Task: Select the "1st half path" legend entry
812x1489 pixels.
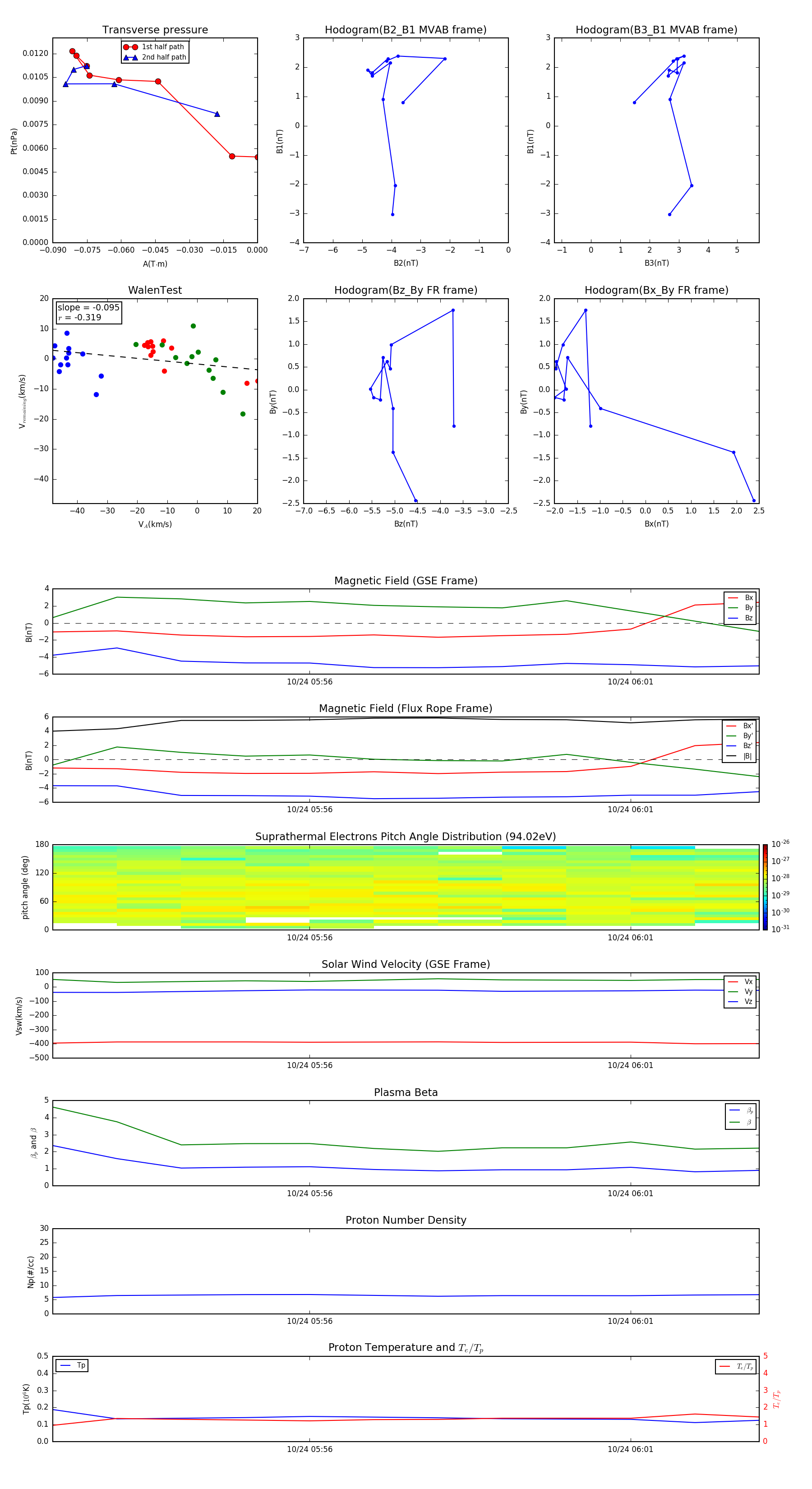Action: click(x=154, y=47)
